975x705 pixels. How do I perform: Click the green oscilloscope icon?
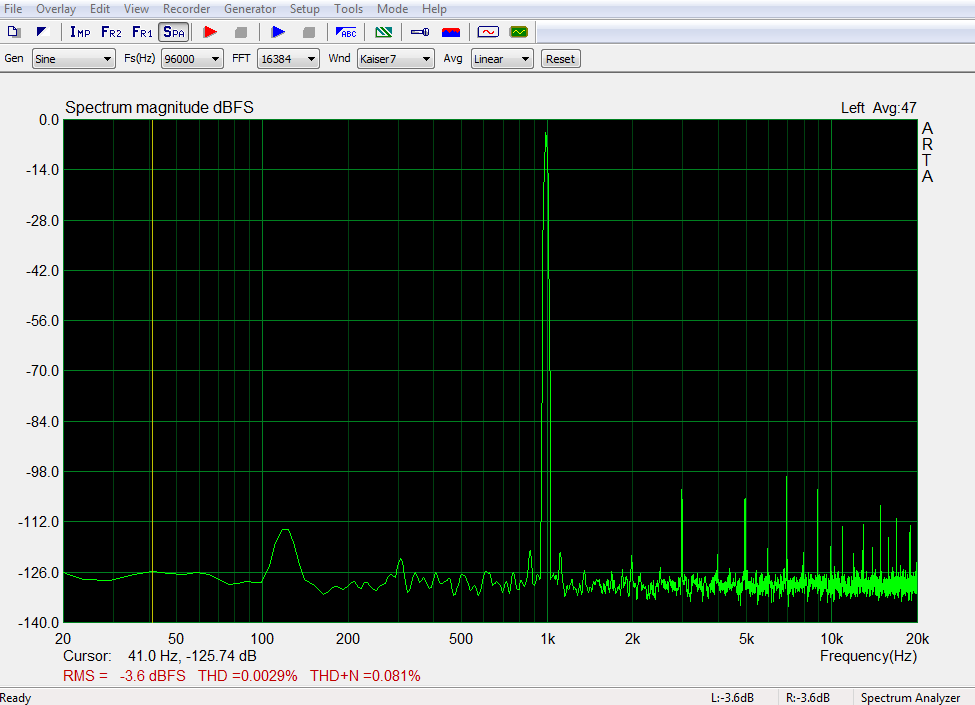coord(519,32)
